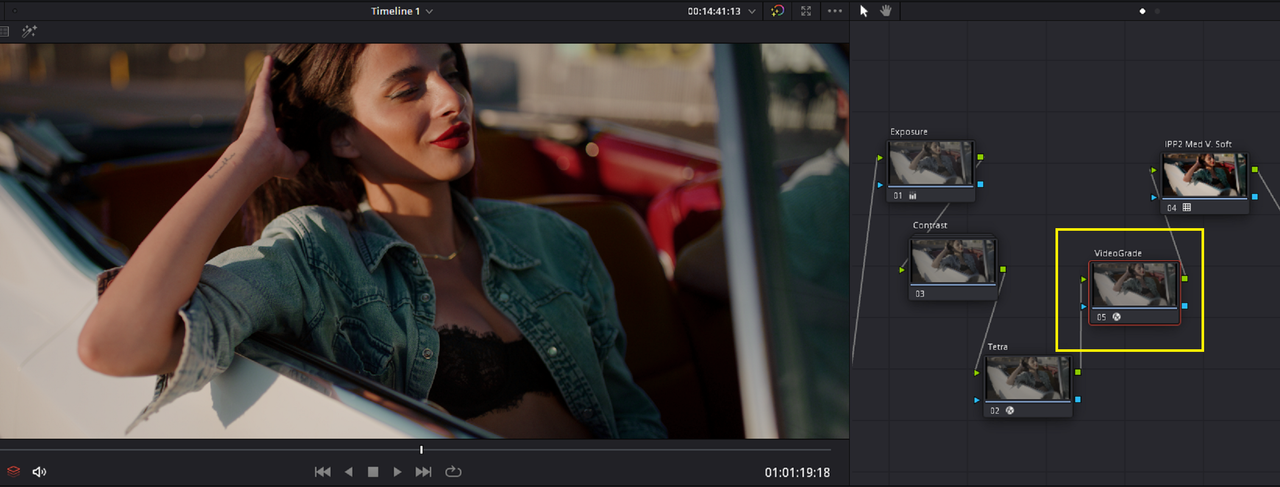Expand the viewer to enhanced full view
Screen dimensions: 1280x487
coord(806,11)
